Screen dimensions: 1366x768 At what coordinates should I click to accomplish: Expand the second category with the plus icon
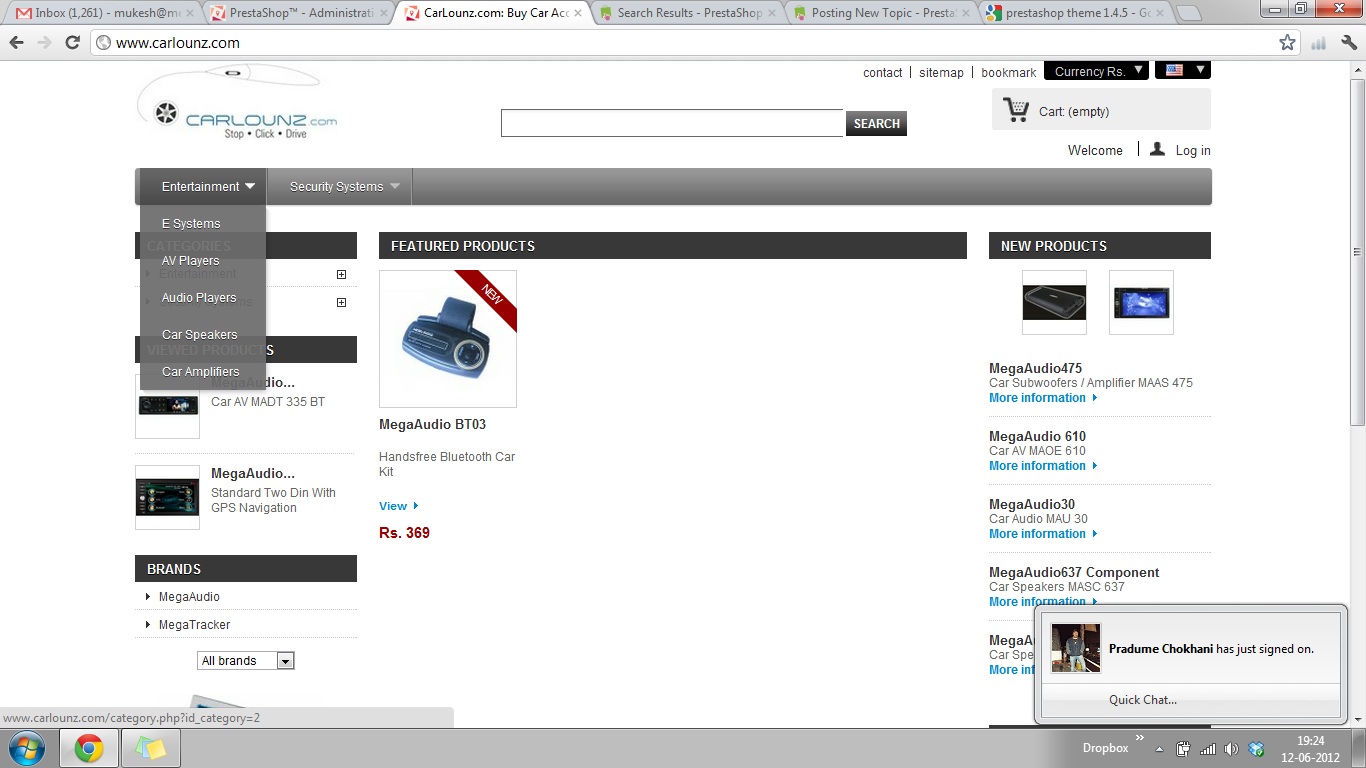coord(341,302)
